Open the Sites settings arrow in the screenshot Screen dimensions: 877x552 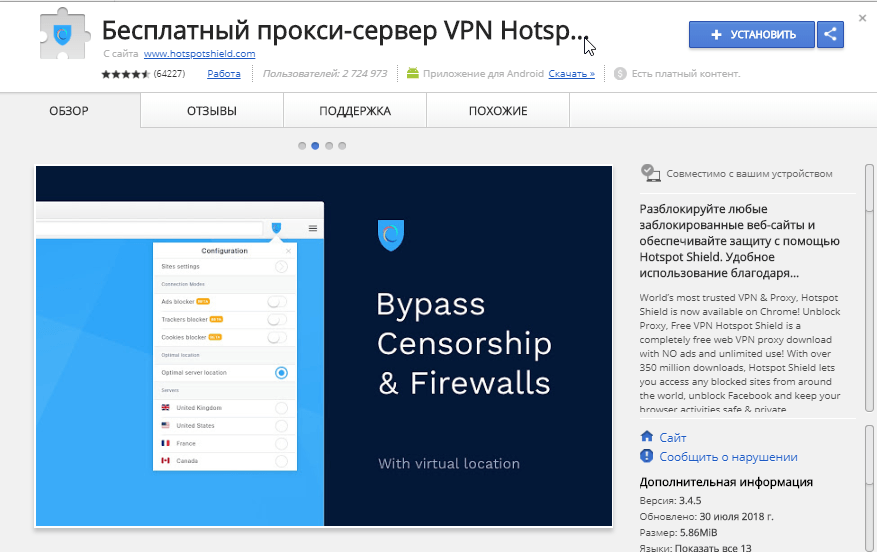tap(281, 267)
